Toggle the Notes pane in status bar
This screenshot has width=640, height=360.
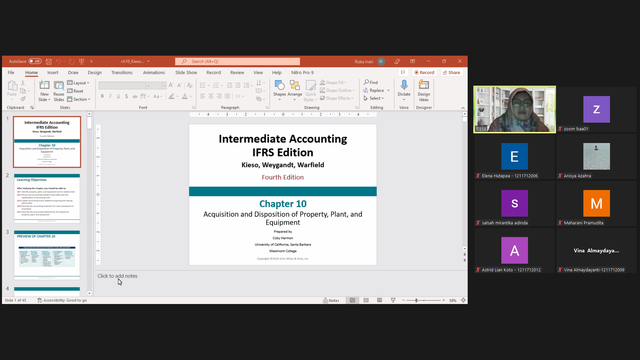click(x=331, y=300)
